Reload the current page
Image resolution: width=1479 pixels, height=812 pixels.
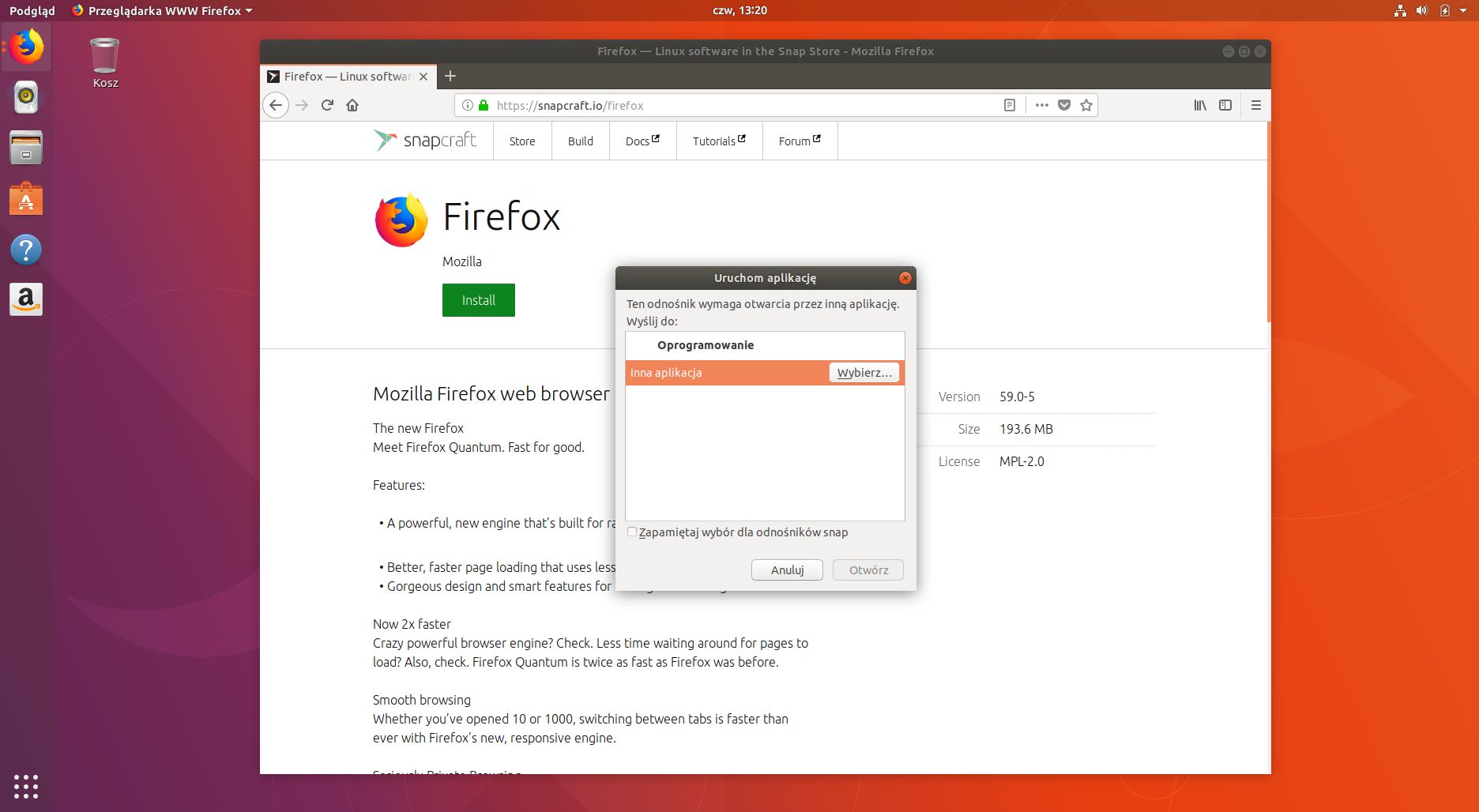(327, 105)
